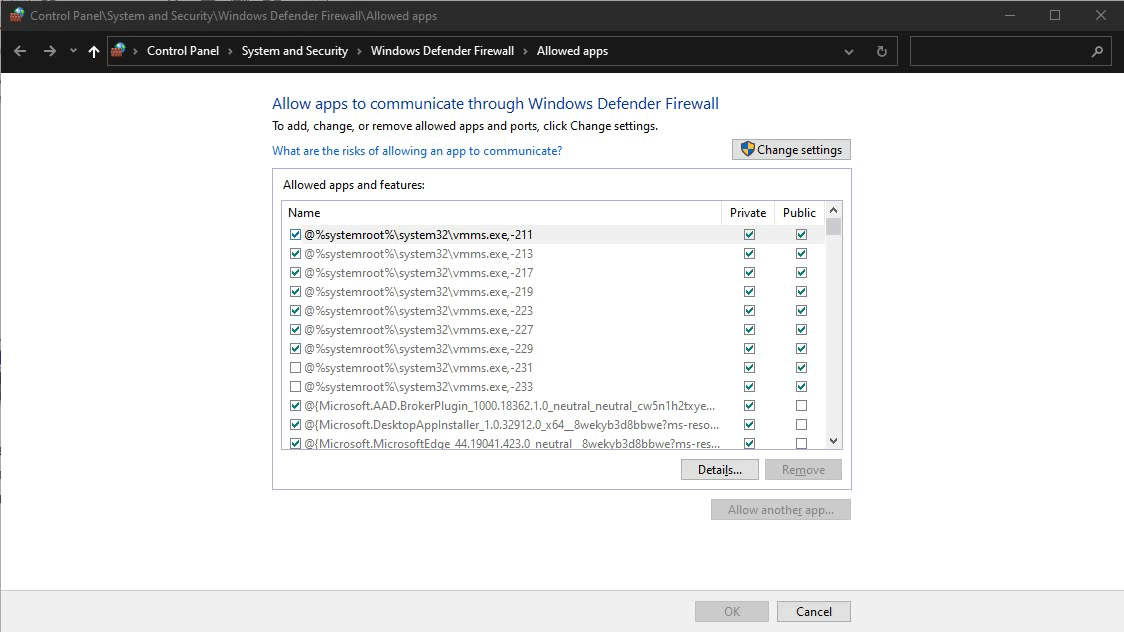Toggle the name checkbox for vmms.exe,-213
Viewport: 1124px width, 632px height.
[295, 254]
